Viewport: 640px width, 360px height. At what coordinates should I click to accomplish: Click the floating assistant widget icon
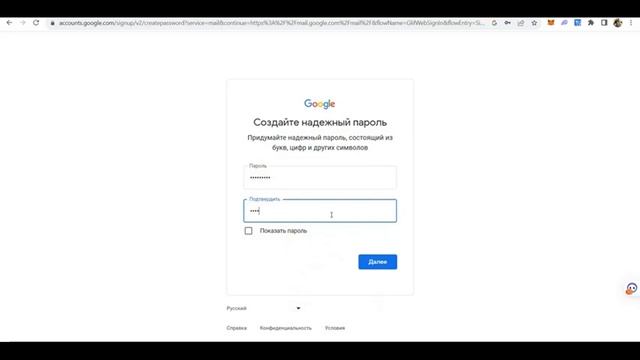(631, 289)
